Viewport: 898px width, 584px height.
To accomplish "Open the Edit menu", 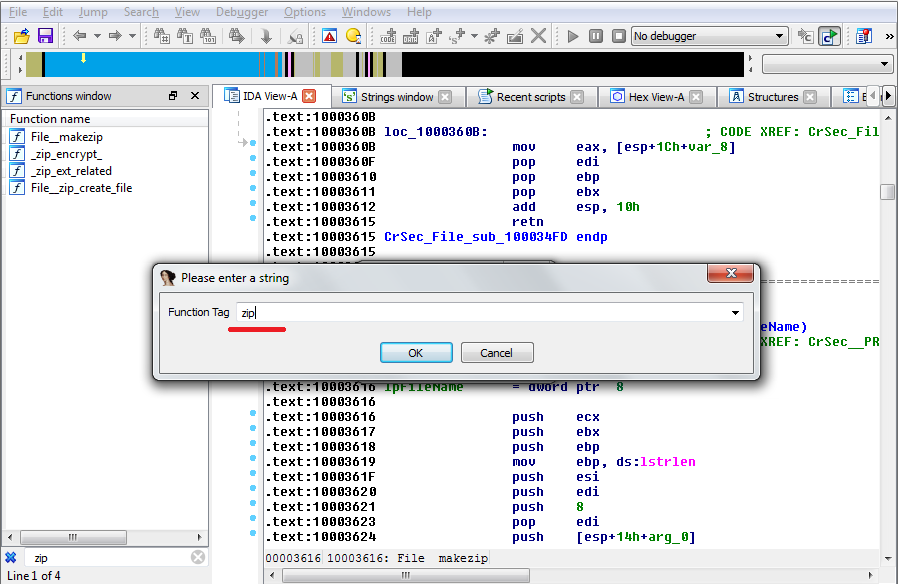I will click(x=53, y=12).
